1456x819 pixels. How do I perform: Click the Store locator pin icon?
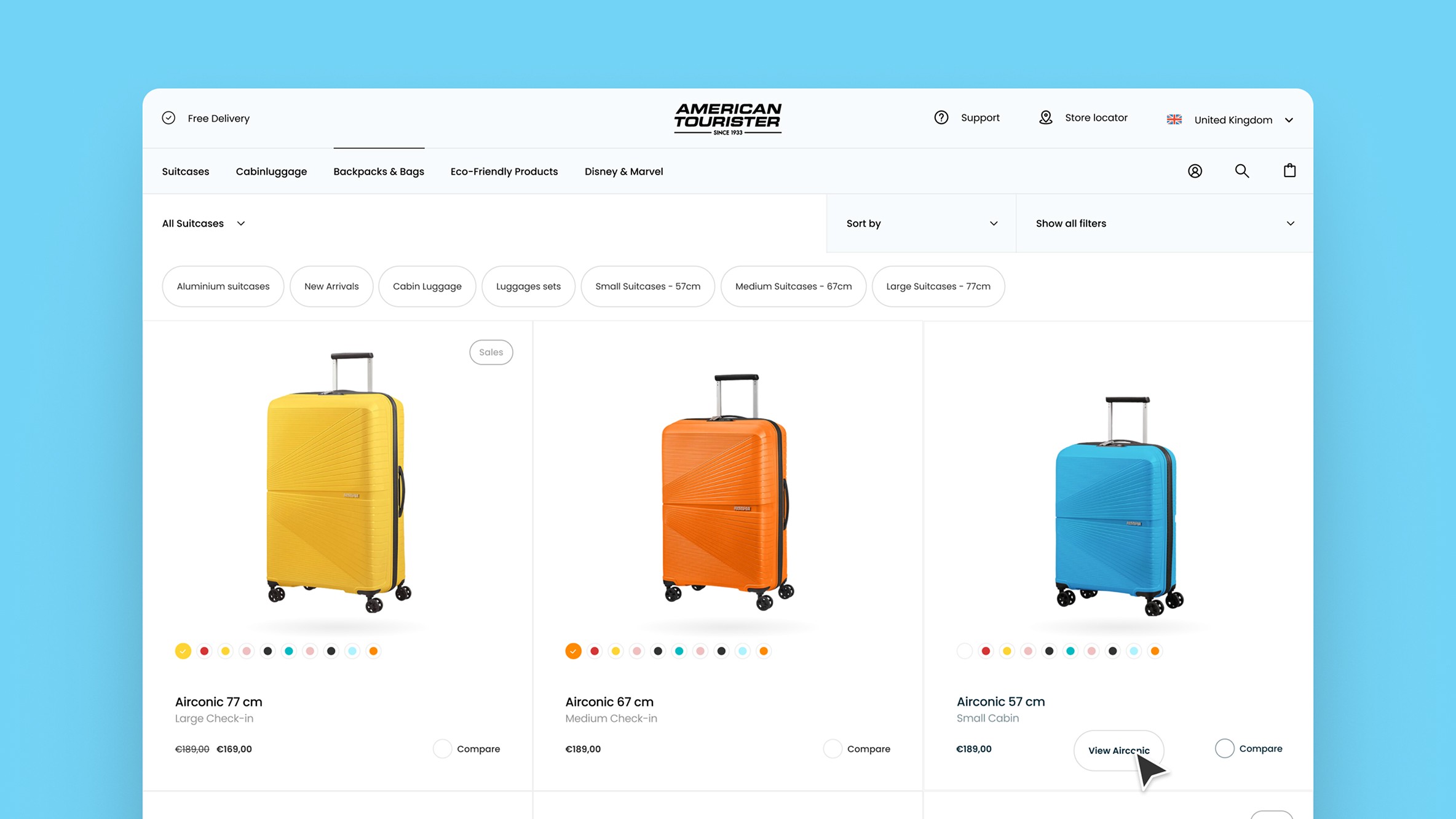click(1046, 117)
